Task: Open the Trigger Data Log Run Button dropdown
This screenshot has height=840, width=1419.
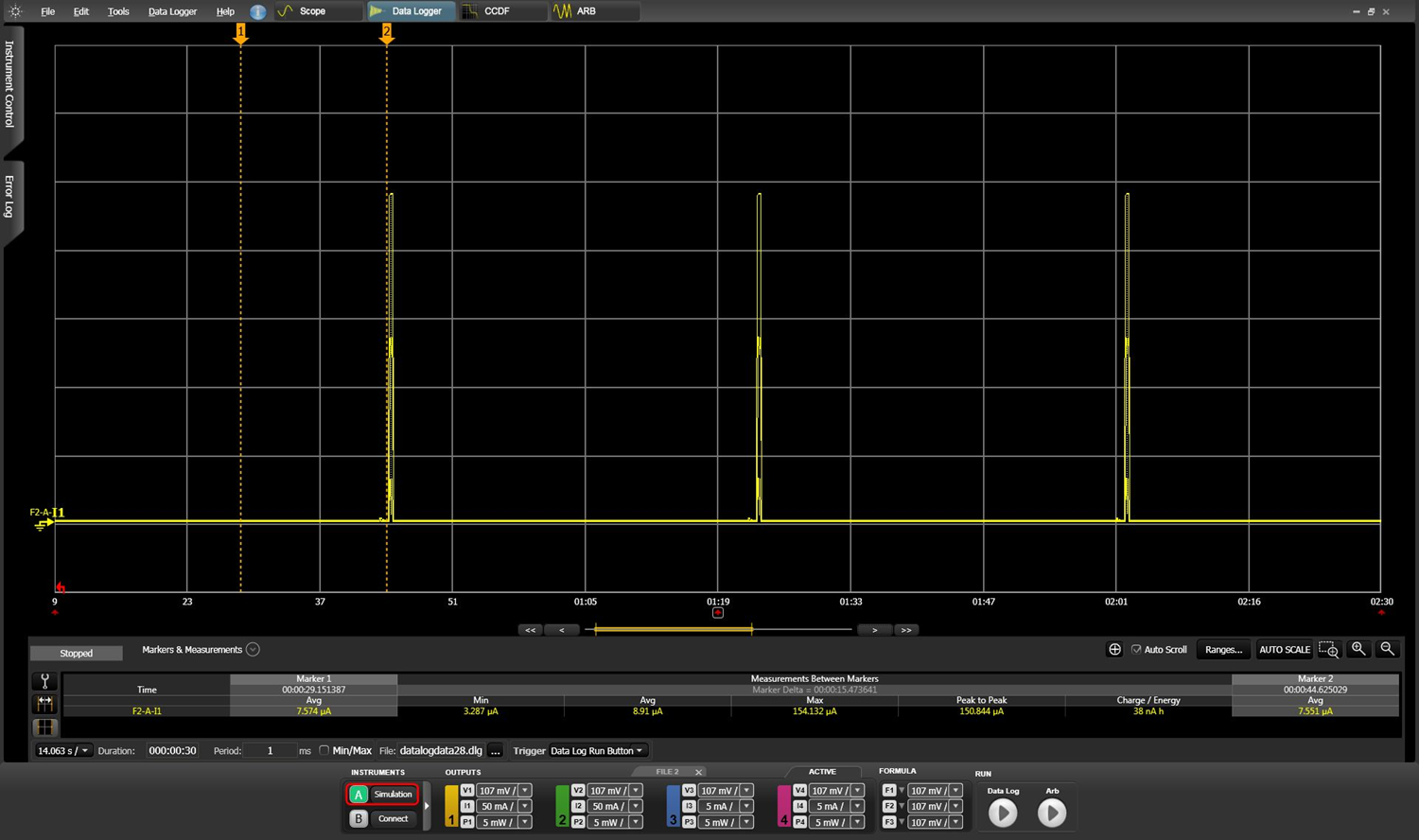Action: [597, 751]
